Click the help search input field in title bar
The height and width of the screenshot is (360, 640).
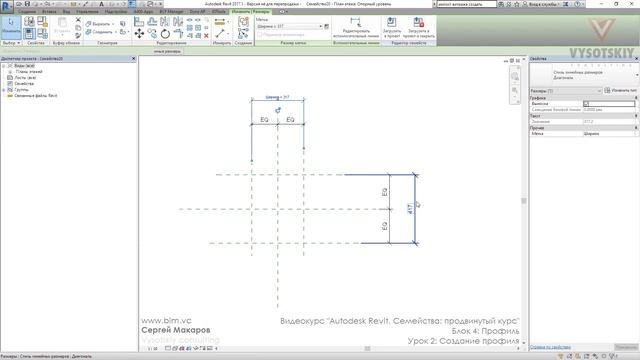[x=466, y=4]
